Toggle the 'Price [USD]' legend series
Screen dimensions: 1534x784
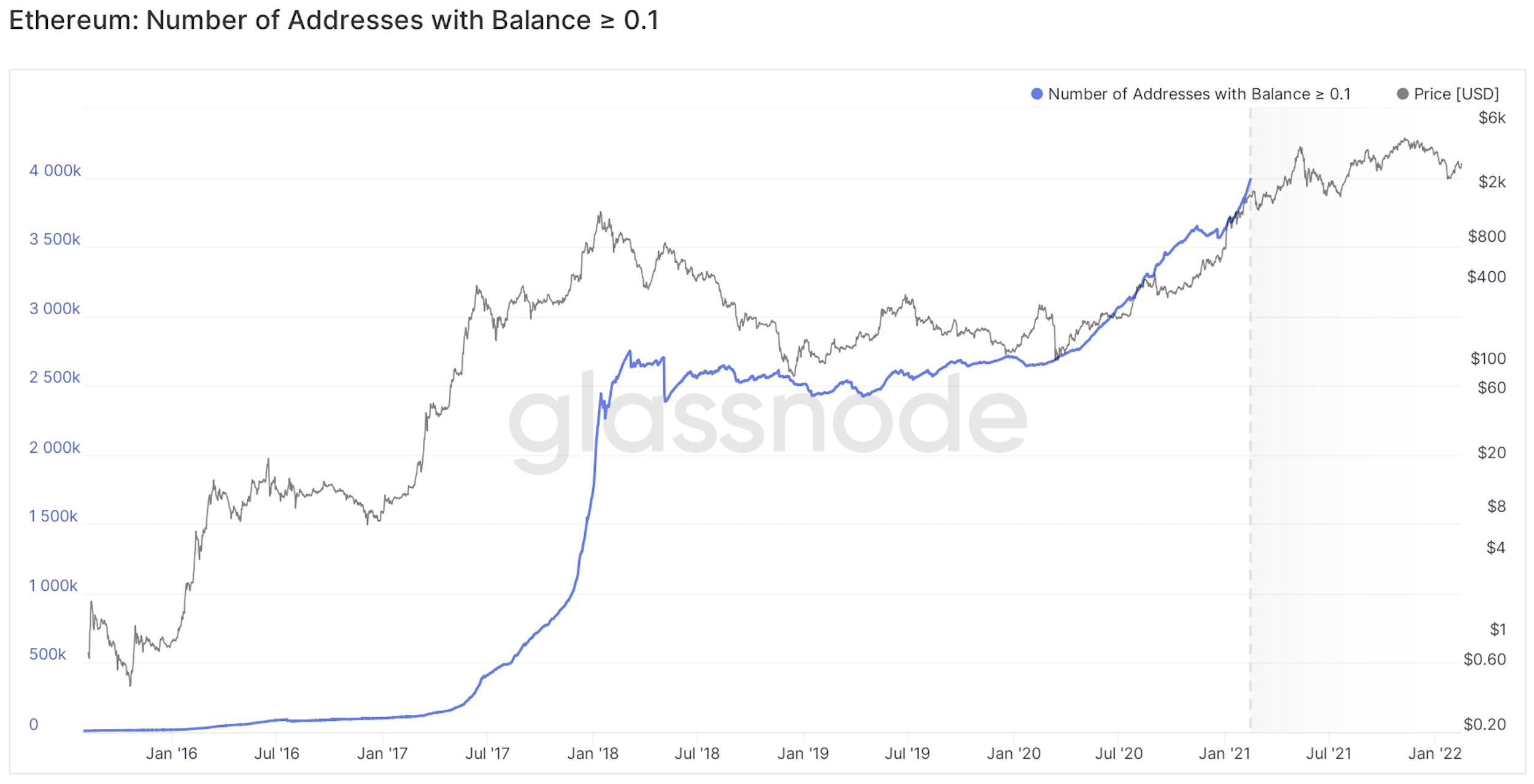click(1456, 94)
